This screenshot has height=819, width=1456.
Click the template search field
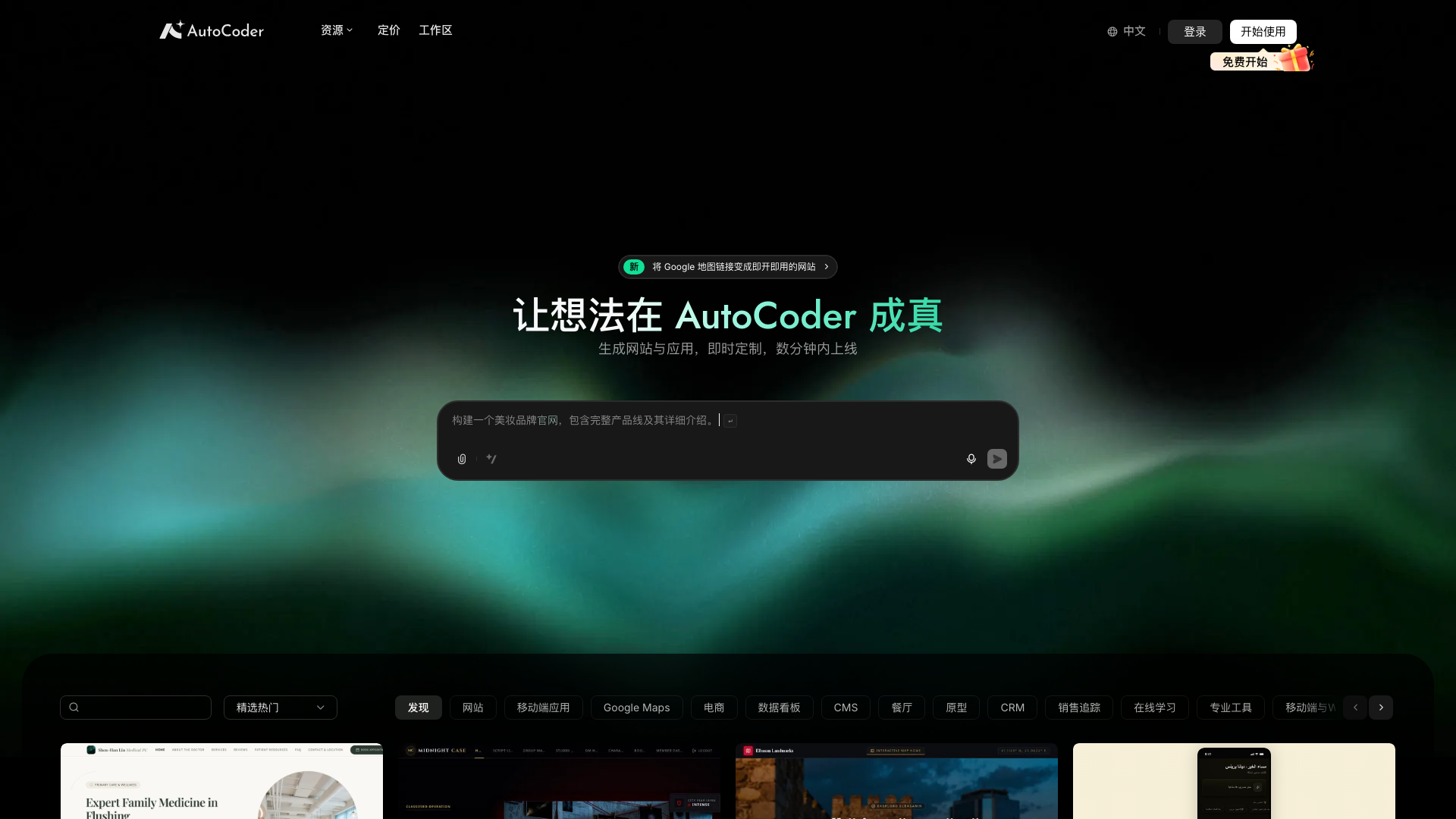coord(136,708)
